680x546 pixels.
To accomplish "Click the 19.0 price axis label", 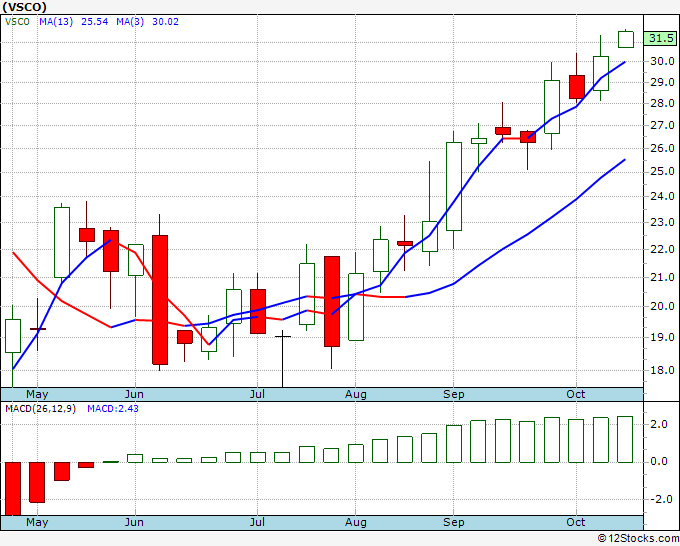I will 662,337.
